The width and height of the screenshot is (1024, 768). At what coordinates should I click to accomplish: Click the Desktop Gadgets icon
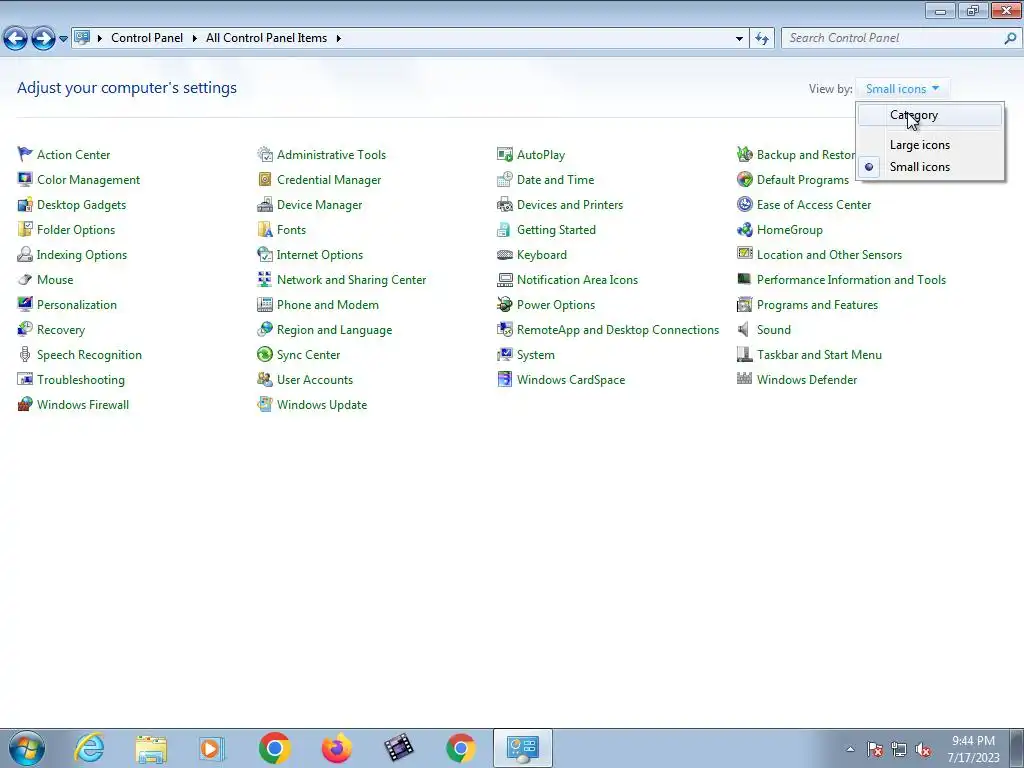(25, 204)
